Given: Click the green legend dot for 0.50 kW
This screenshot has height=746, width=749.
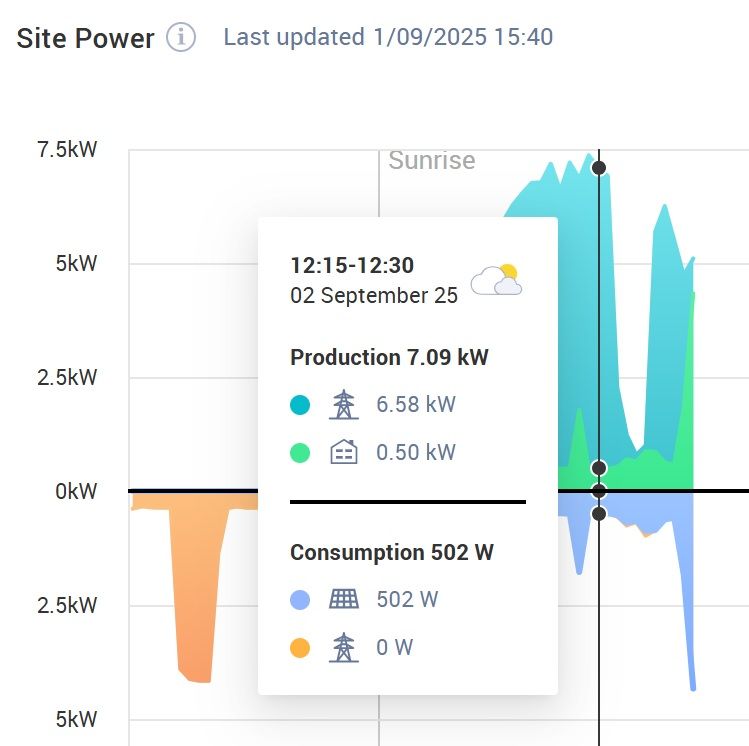Looking at the screenshot, I should point(300,453).
